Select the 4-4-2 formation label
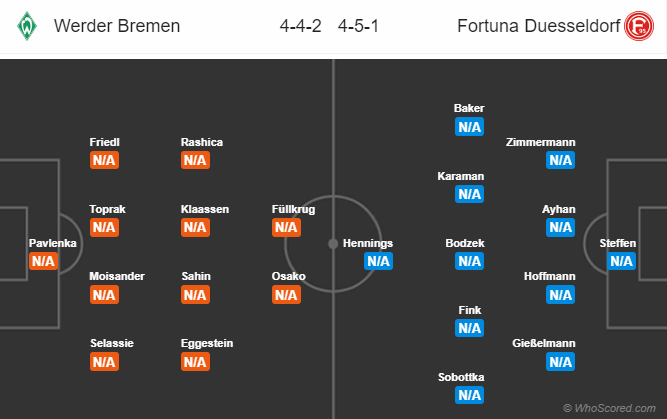Image resolution: width=667 pixels, height=419 pixels. (300, 25)
